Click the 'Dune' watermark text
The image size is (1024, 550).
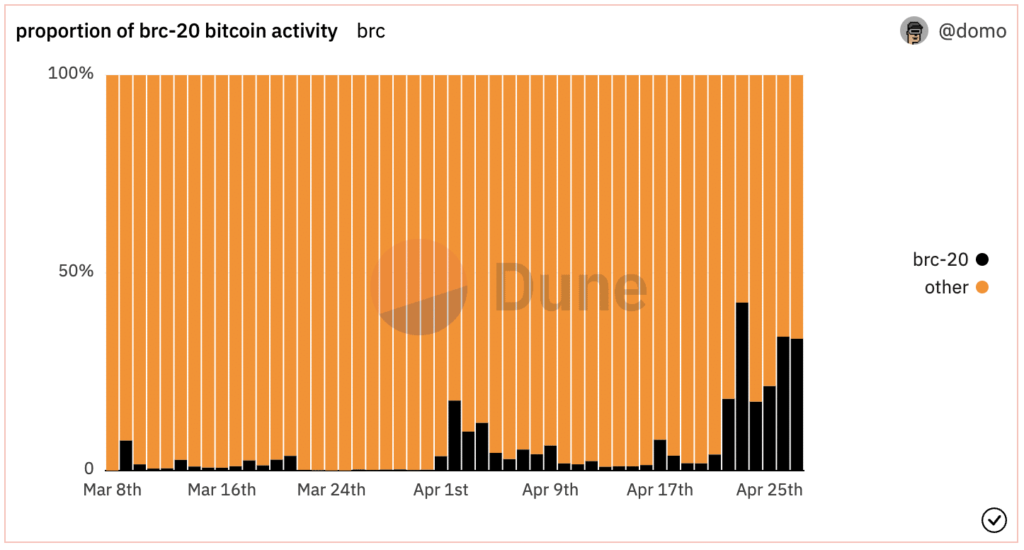(570, 288)
